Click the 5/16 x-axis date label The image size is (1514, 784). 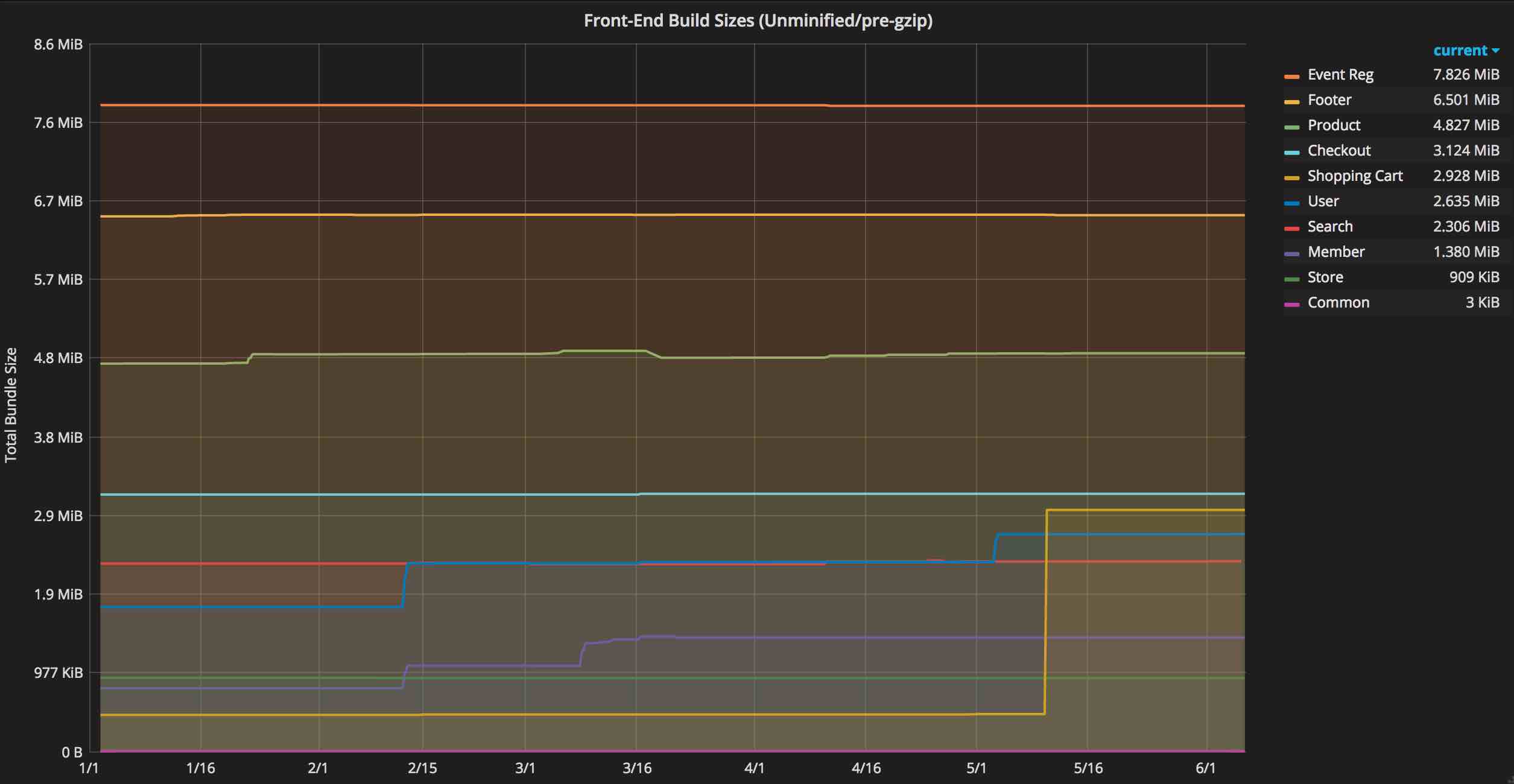click(x=1088, y=768)
